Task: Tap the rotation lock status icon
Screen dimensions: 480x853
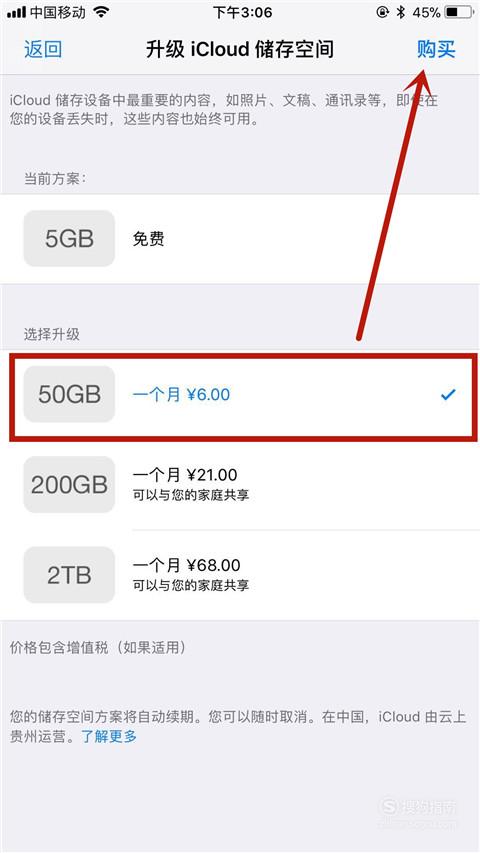Action: click(x=382, y=12)
